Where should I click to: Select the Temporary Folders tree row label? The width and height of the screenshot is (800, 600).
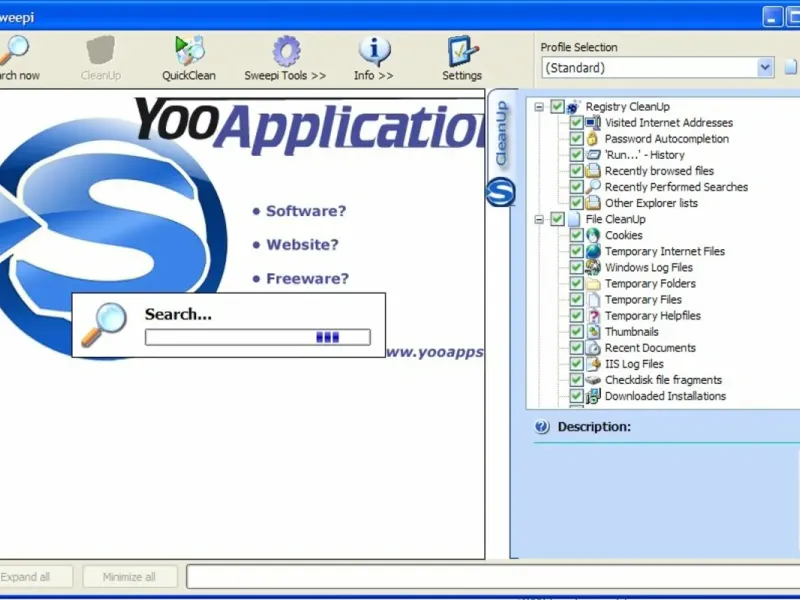650,284
